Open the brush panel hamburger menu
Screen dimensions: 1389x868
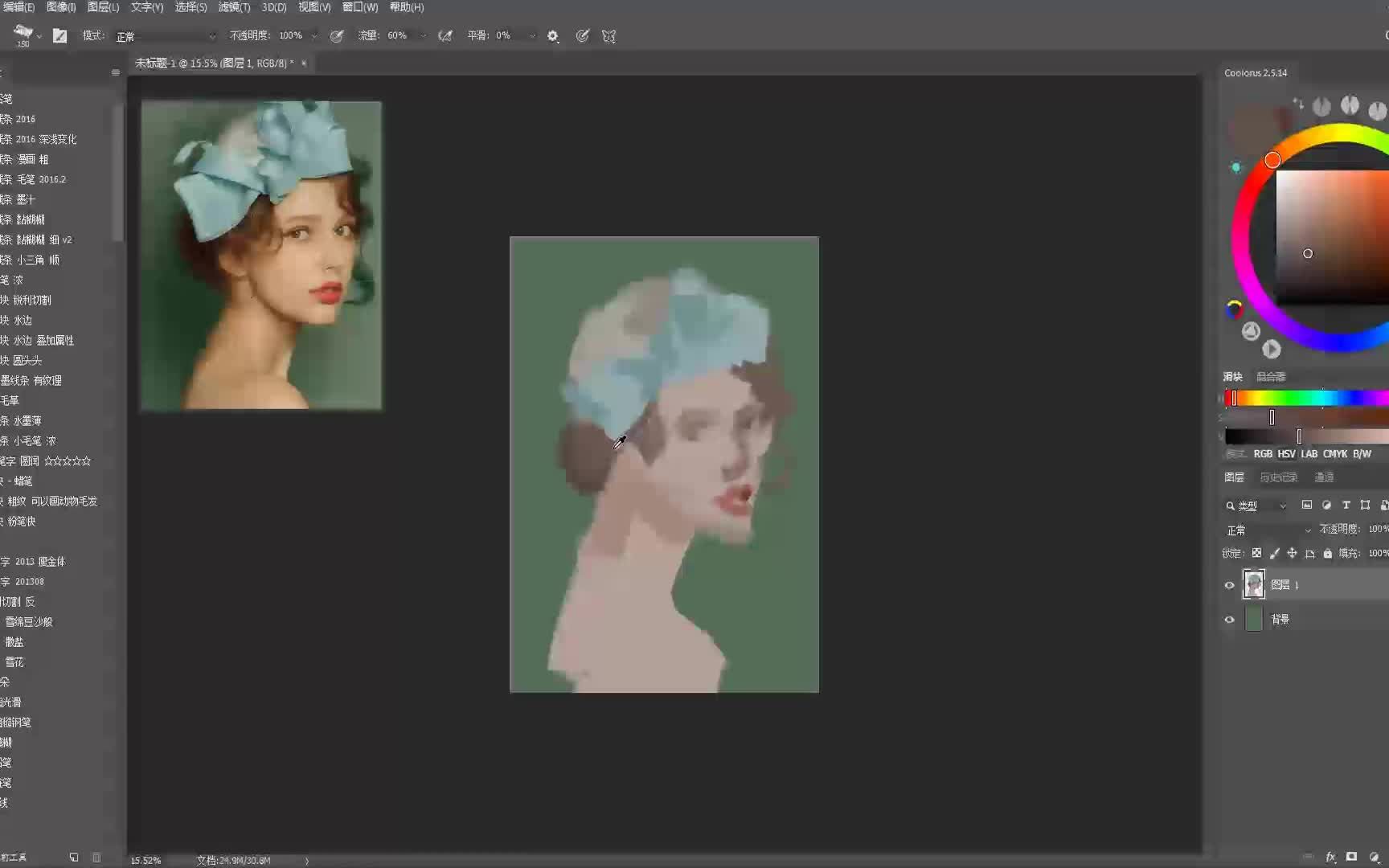click(116, 72)
